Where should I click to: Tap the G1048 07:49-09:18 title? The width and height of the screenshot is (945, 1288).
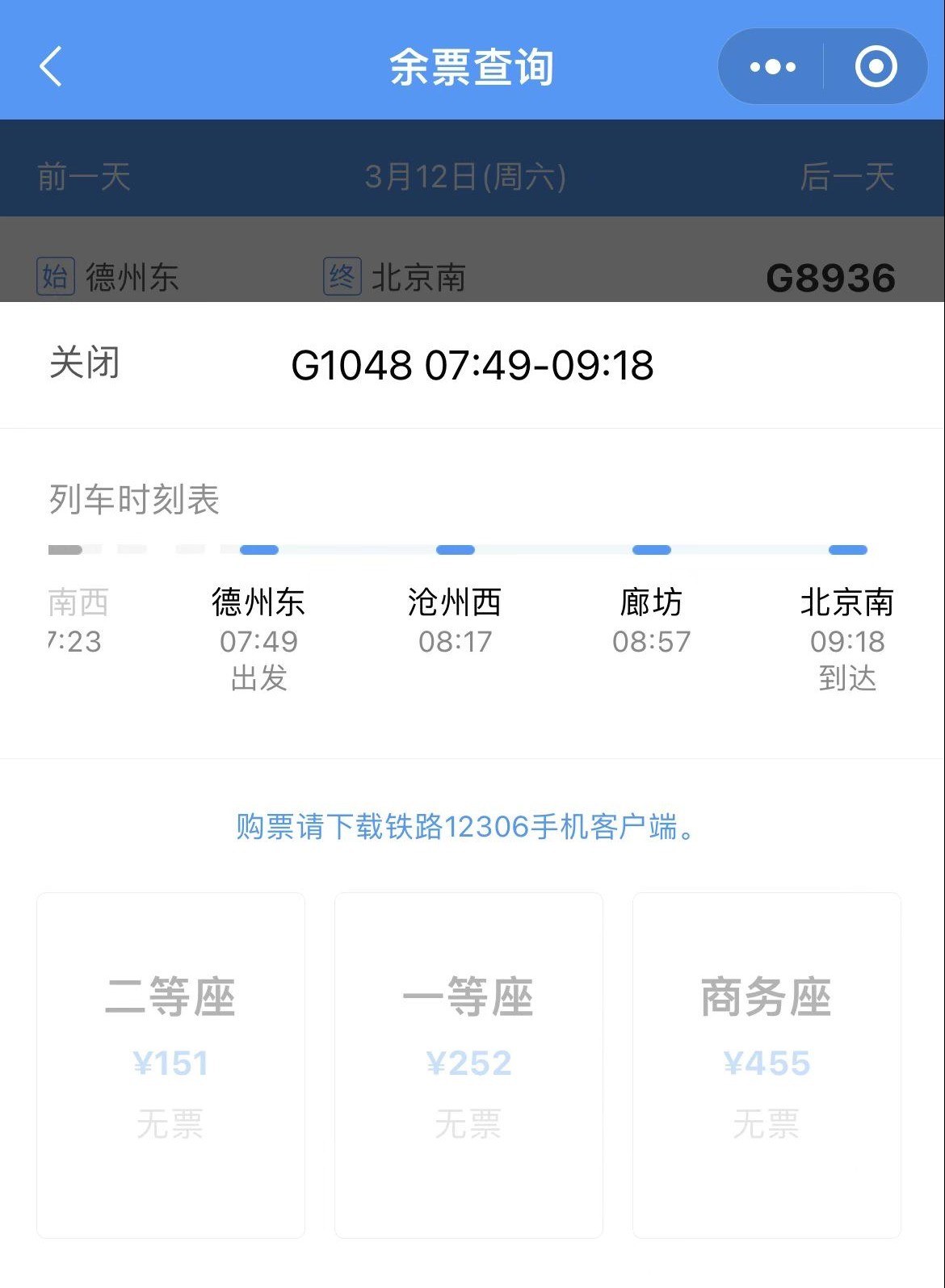pos(472,365)
